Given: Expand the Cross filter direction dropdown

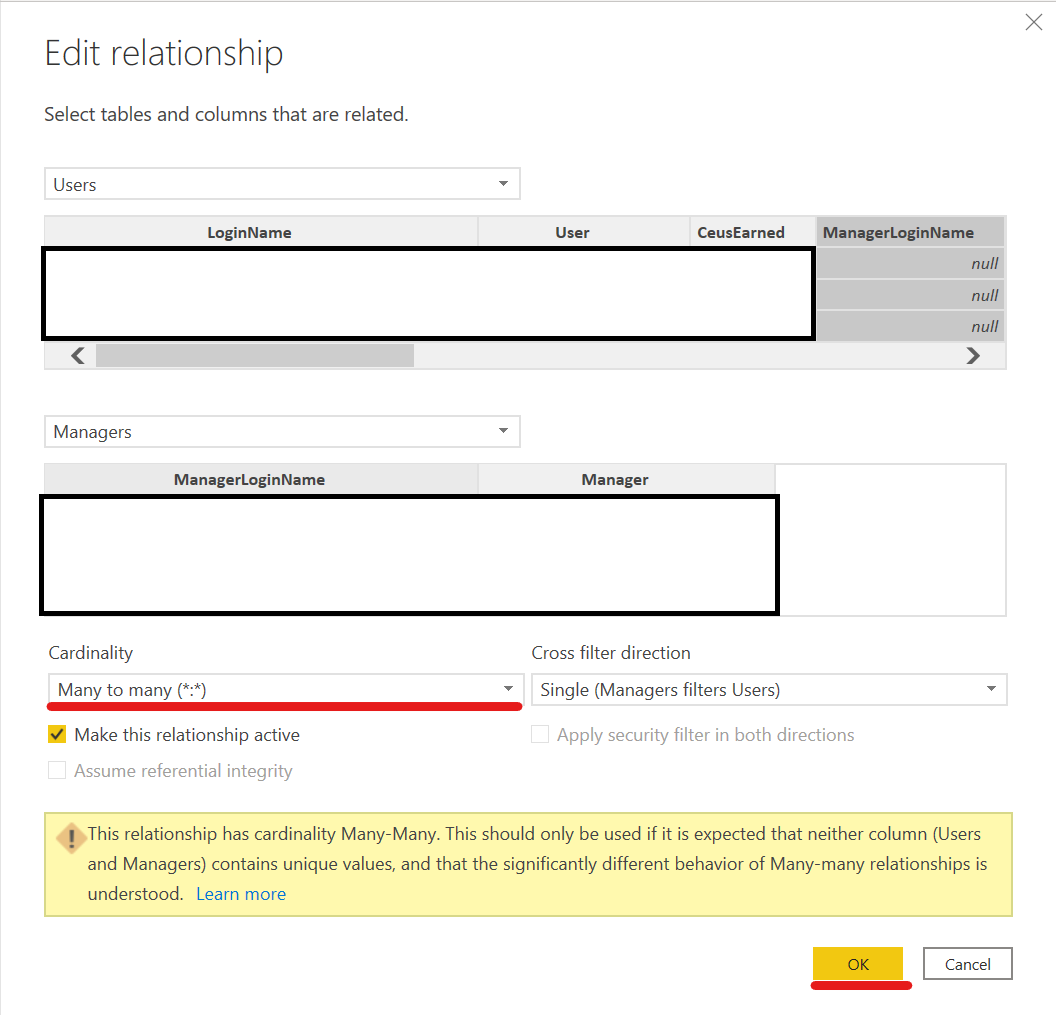Looking at the screenshot, I should [x=768, y=689].
